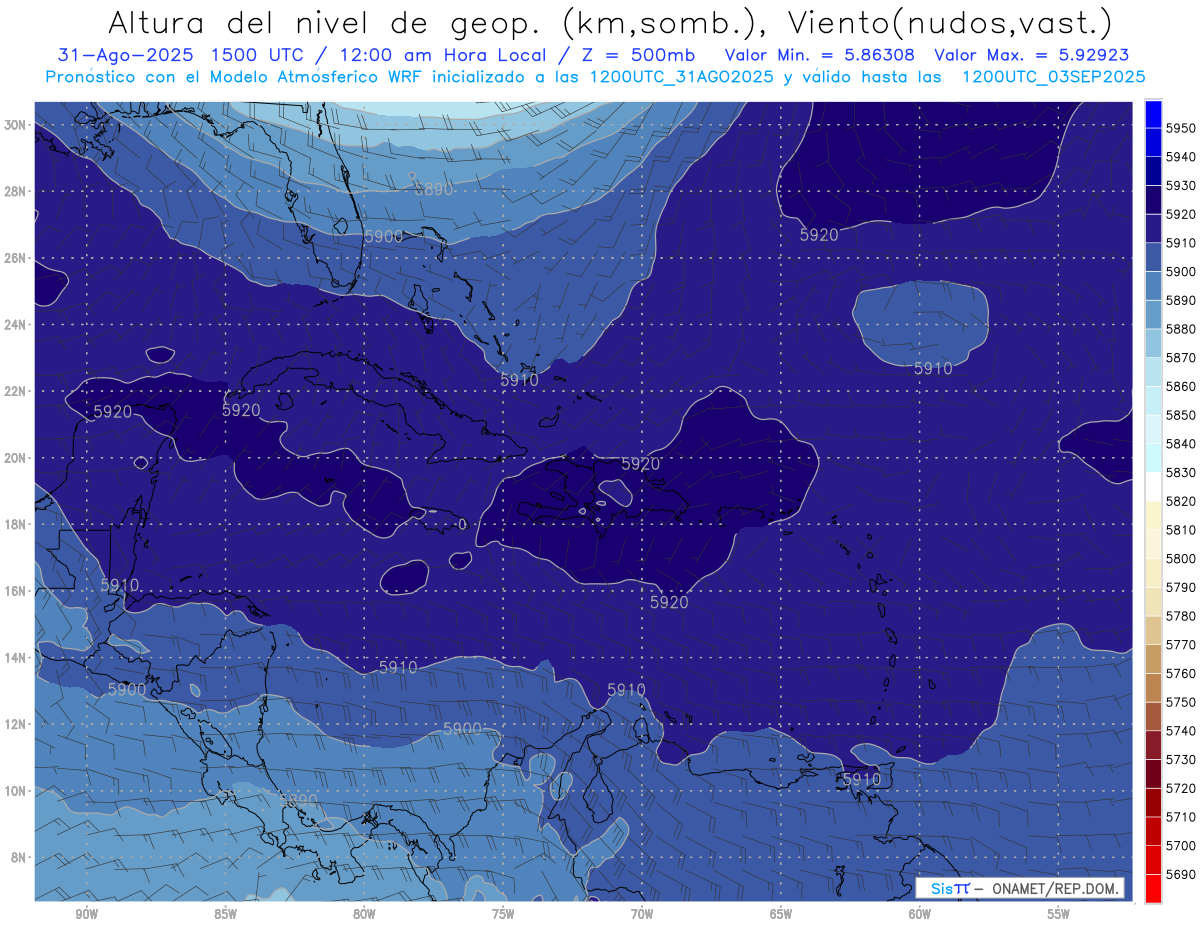Click the 18N latitude axis label
The height and width of the screenshot is (927, 1200).
[14, 524]
